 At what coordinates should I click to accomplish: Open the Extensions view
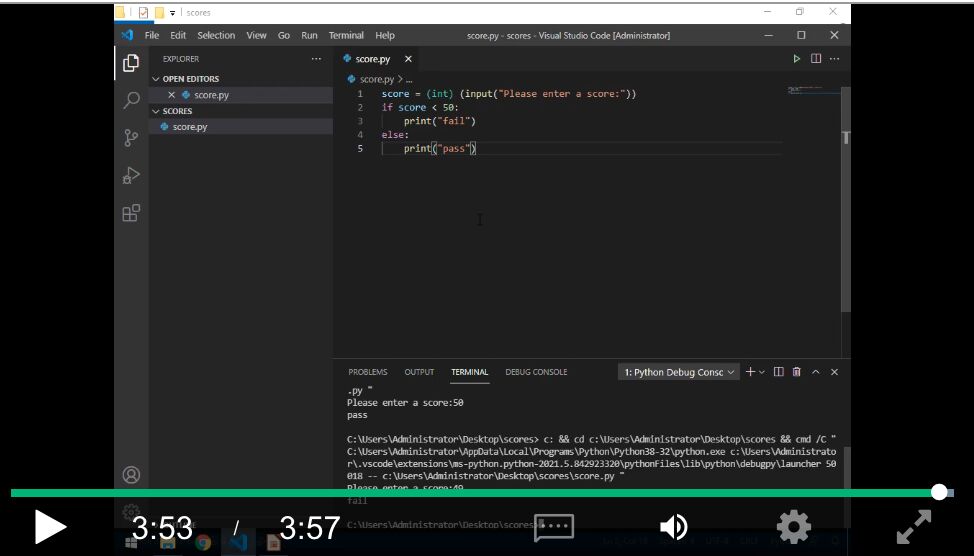click(131, 213)
